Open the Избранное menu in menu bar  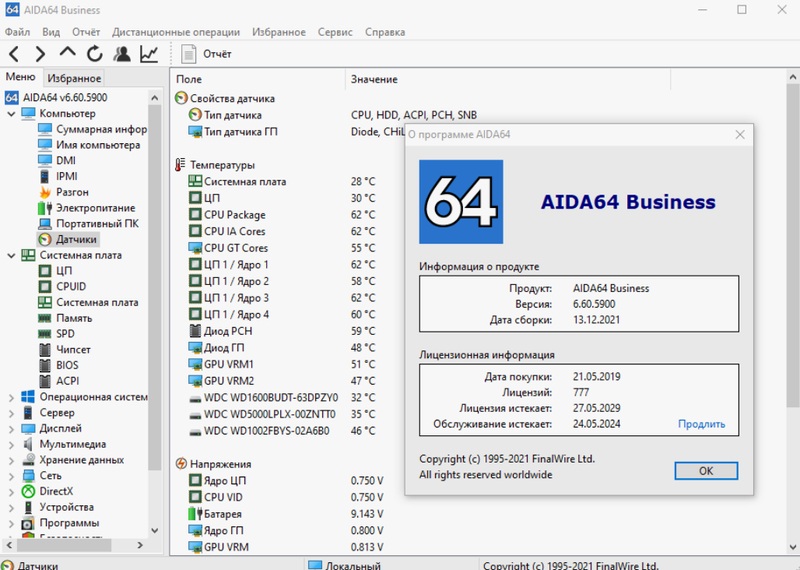coord(279,32)
